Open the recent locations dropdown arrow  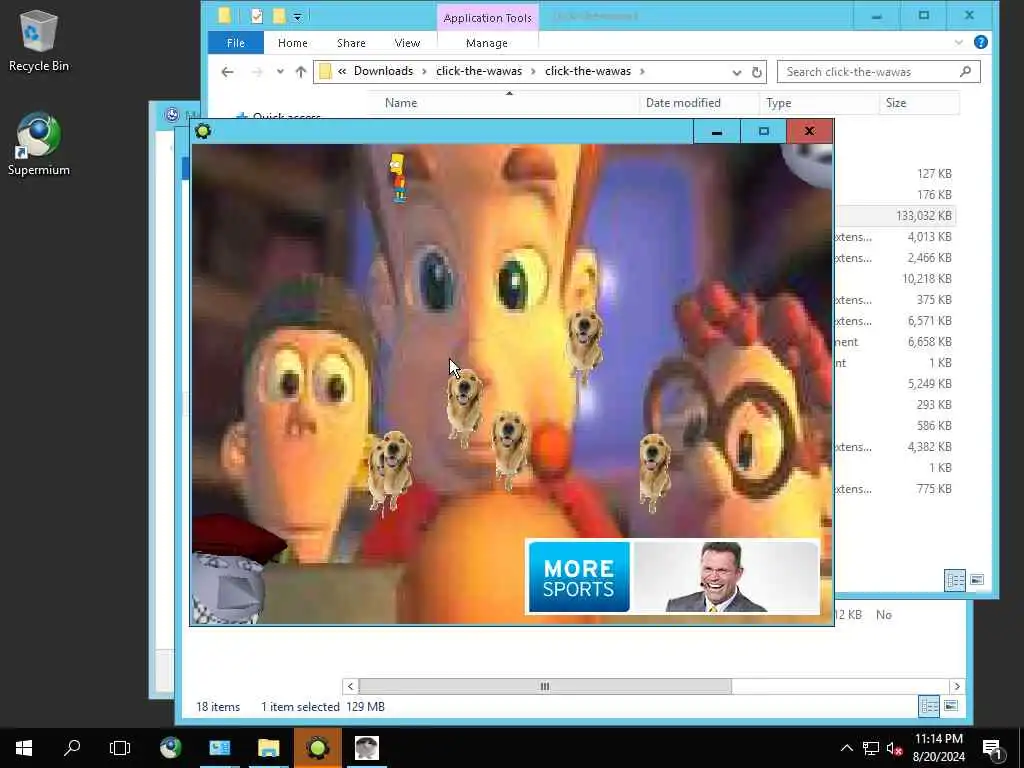(x=280, y=72)
